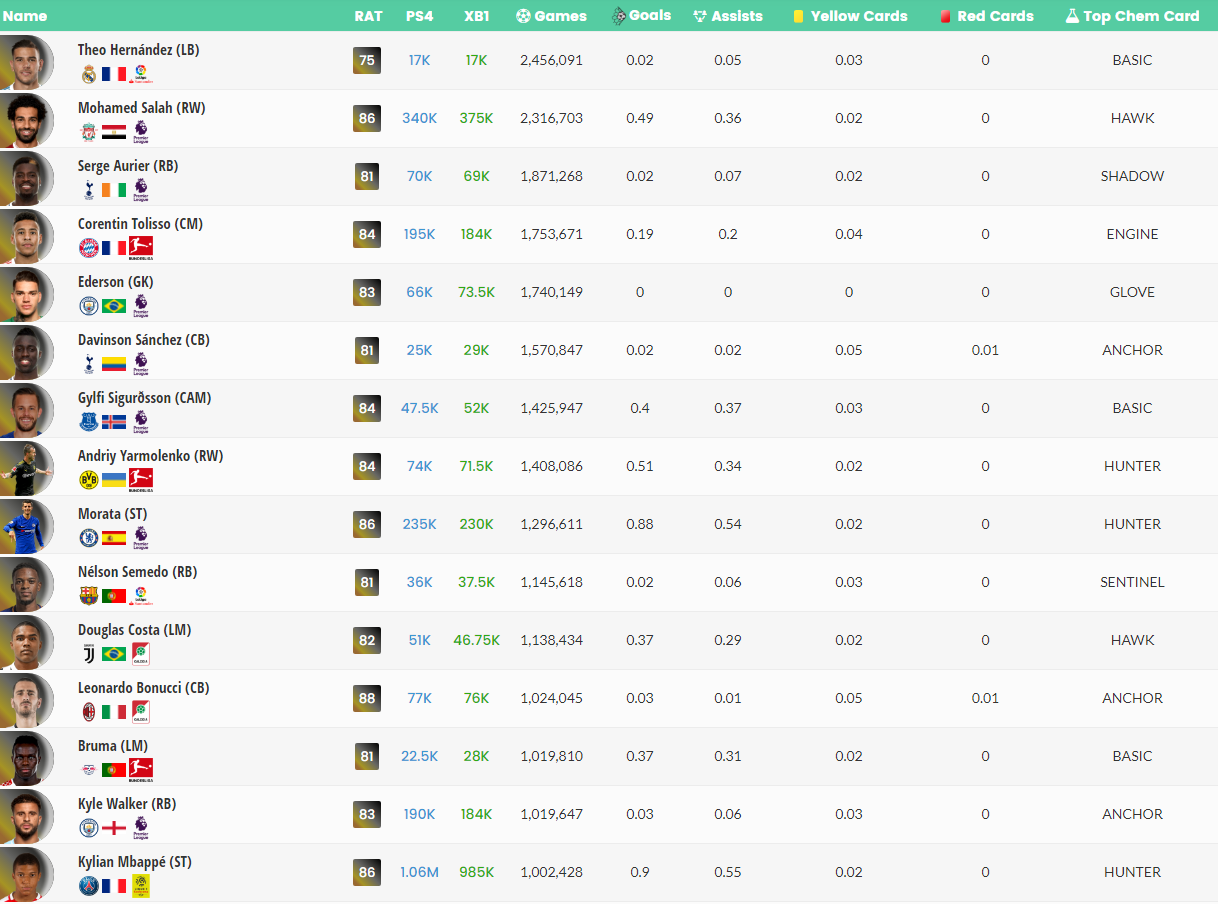Open Mohamed Salah (RW) player page

(x=141, y=108)
